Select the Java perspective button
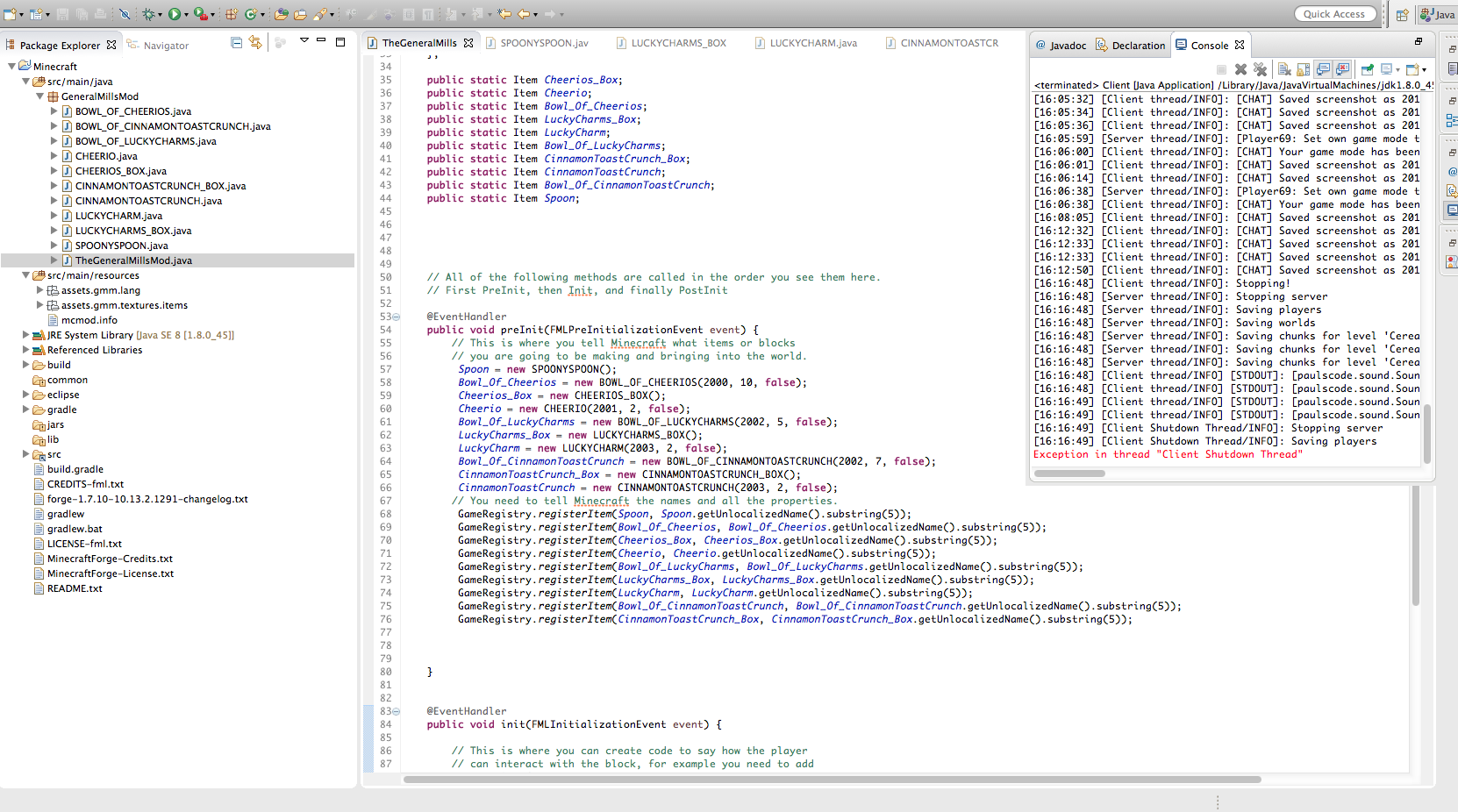1458x812 pixels. click(x=1437, y=14)
